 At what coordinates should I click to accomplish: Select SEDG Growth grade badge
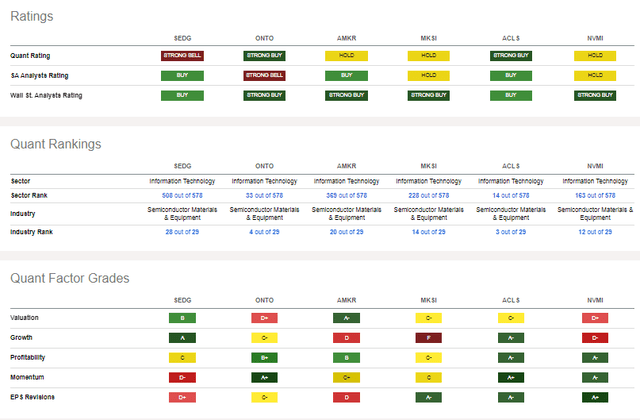point(182,338)
